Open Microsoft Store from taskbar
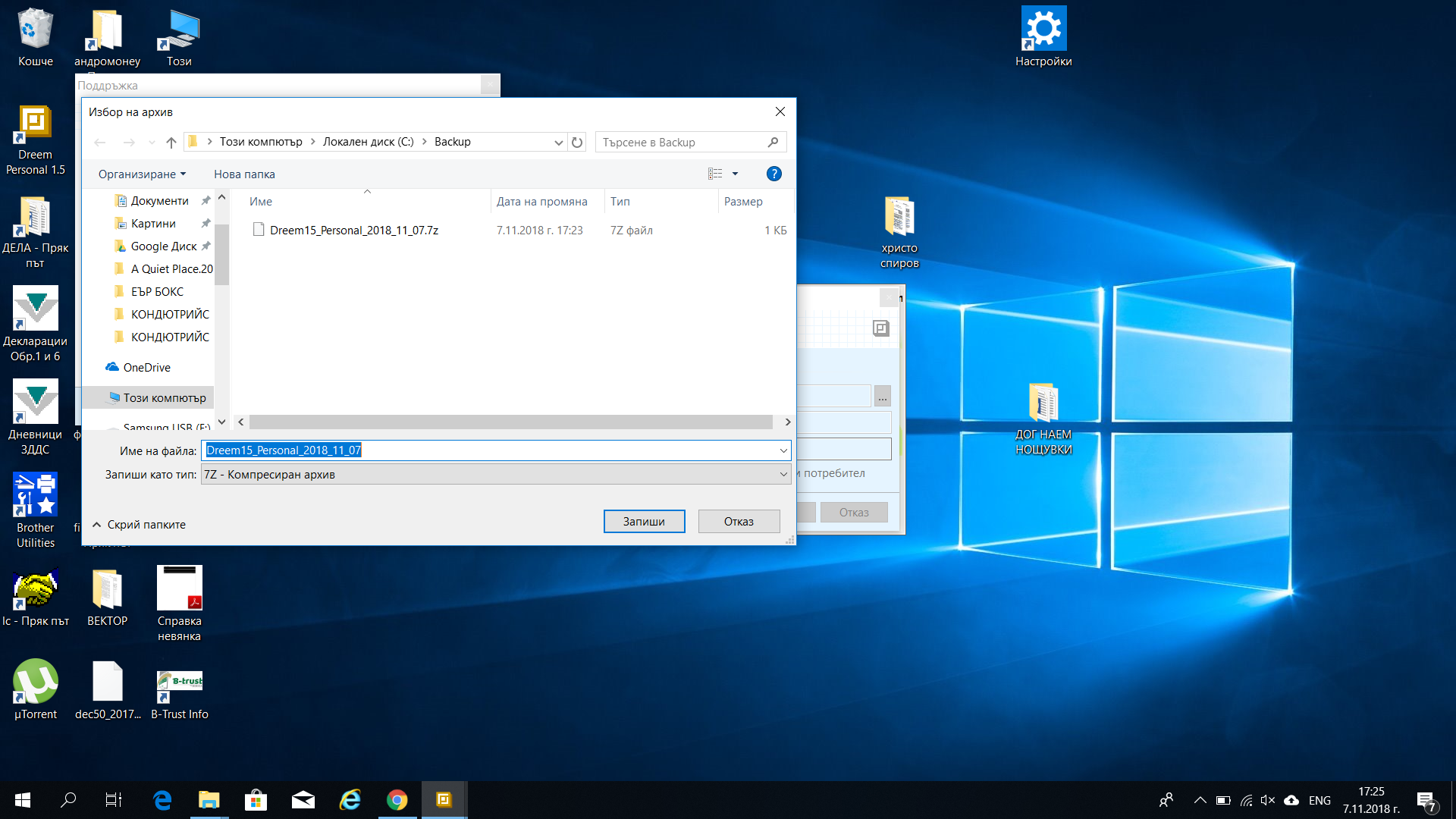1456x819 pixels. (256, 800)
